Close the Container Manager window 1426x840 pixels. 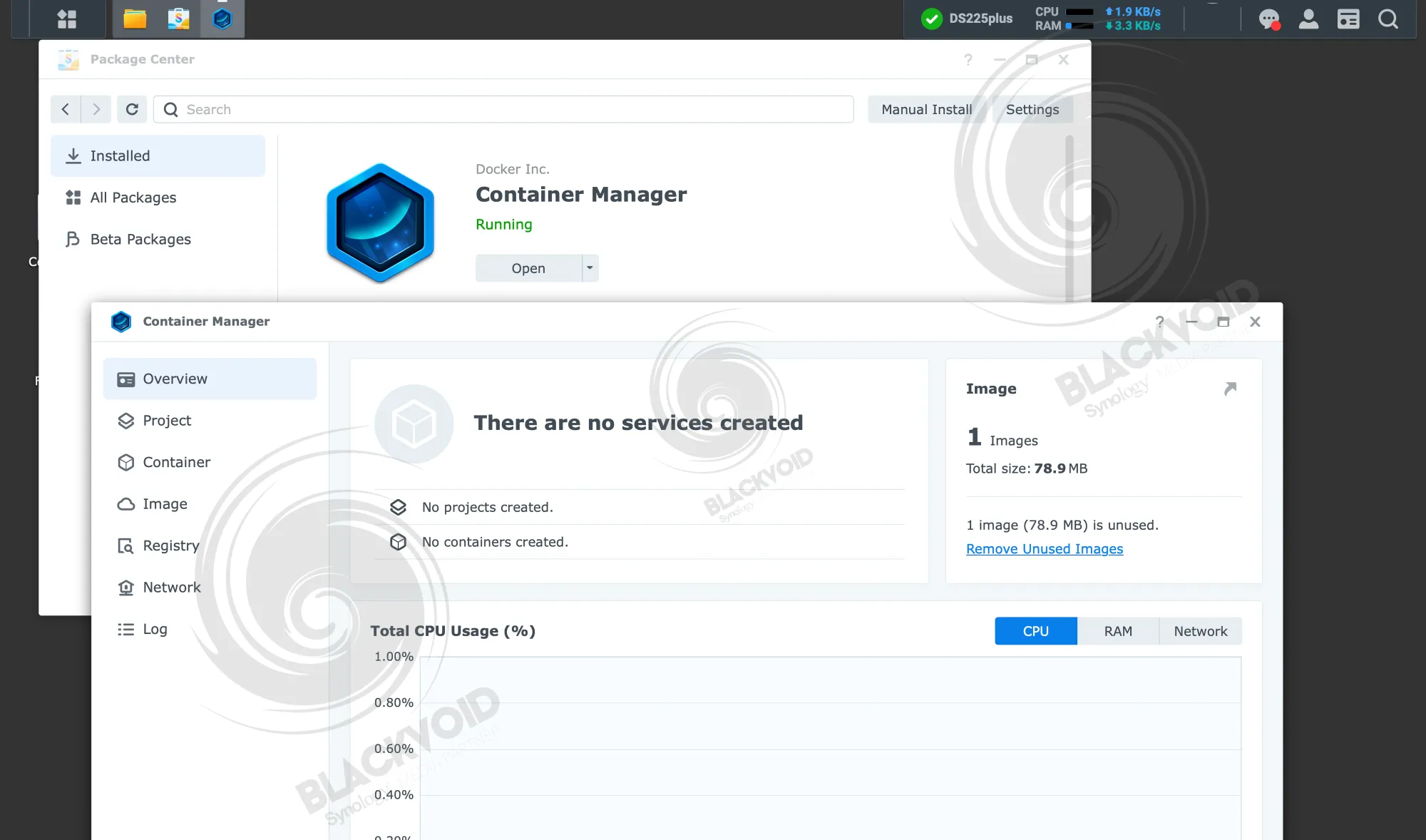pyautogui.click(x=1256, y=322)
